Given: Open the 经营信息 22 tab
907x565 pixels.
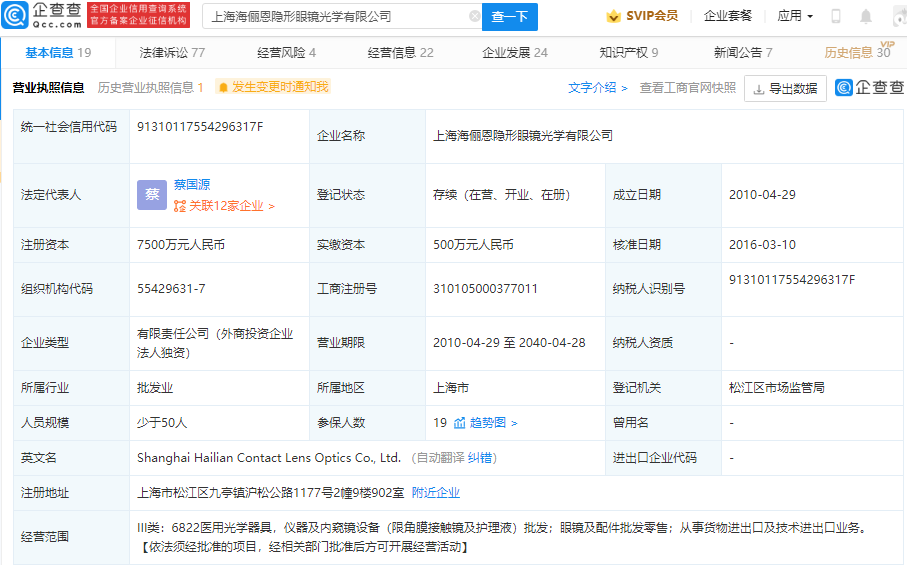Looking at the screenshot, I should [x=400, y=53].
